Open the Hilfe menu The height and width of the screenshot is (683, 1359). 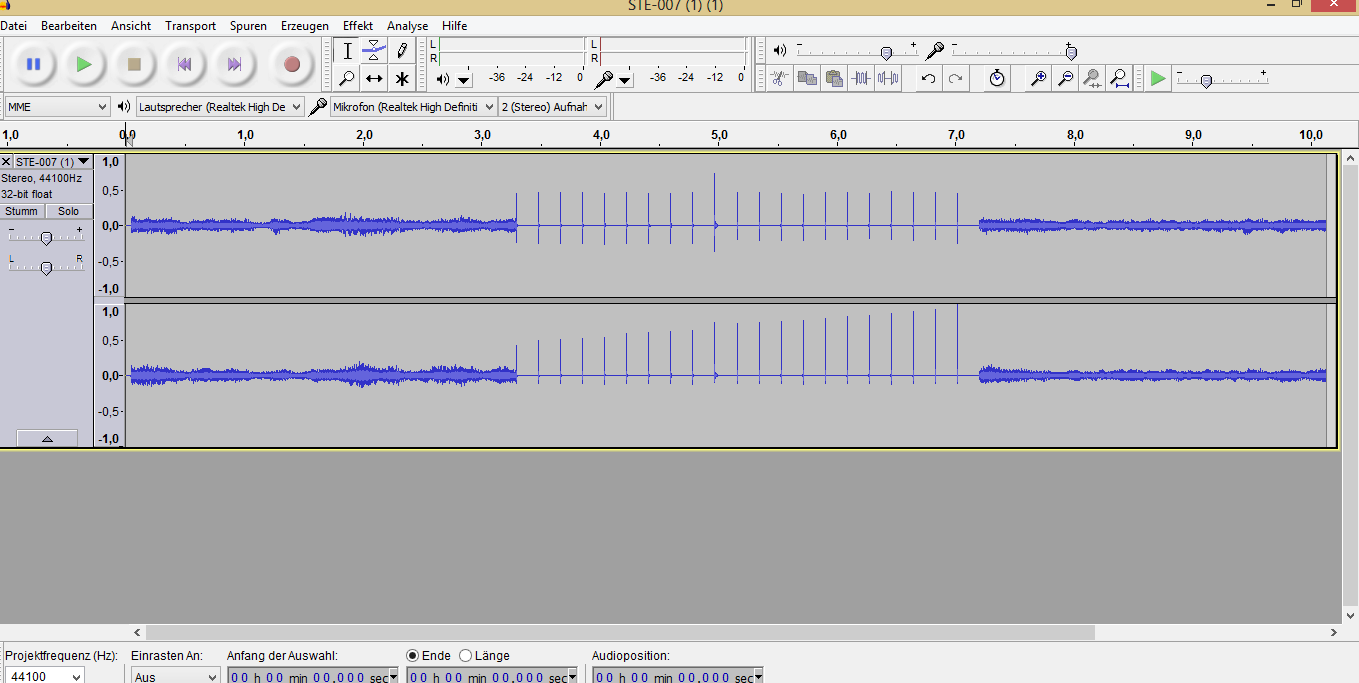pos(455,26)
